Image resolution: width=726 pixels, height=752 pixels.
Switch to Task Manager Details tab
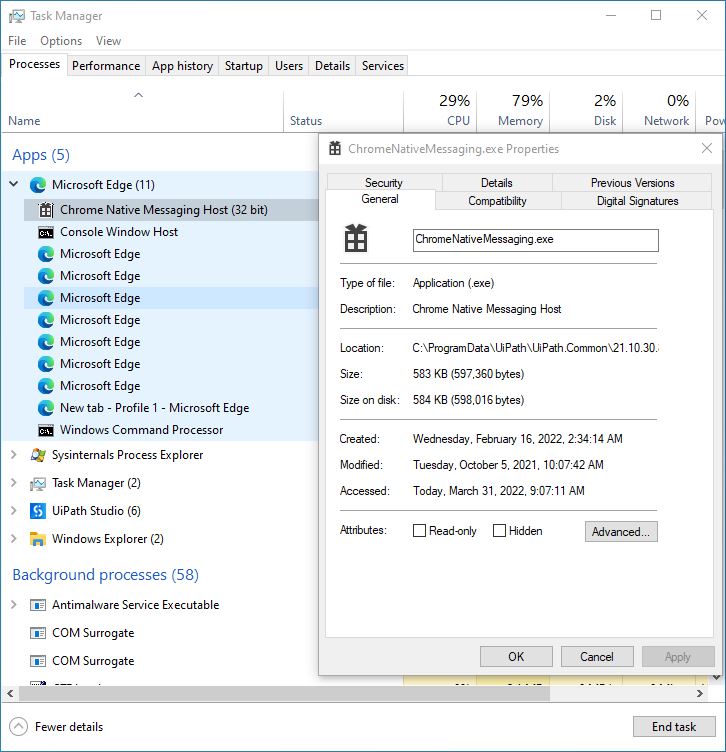tap(332, 66)
